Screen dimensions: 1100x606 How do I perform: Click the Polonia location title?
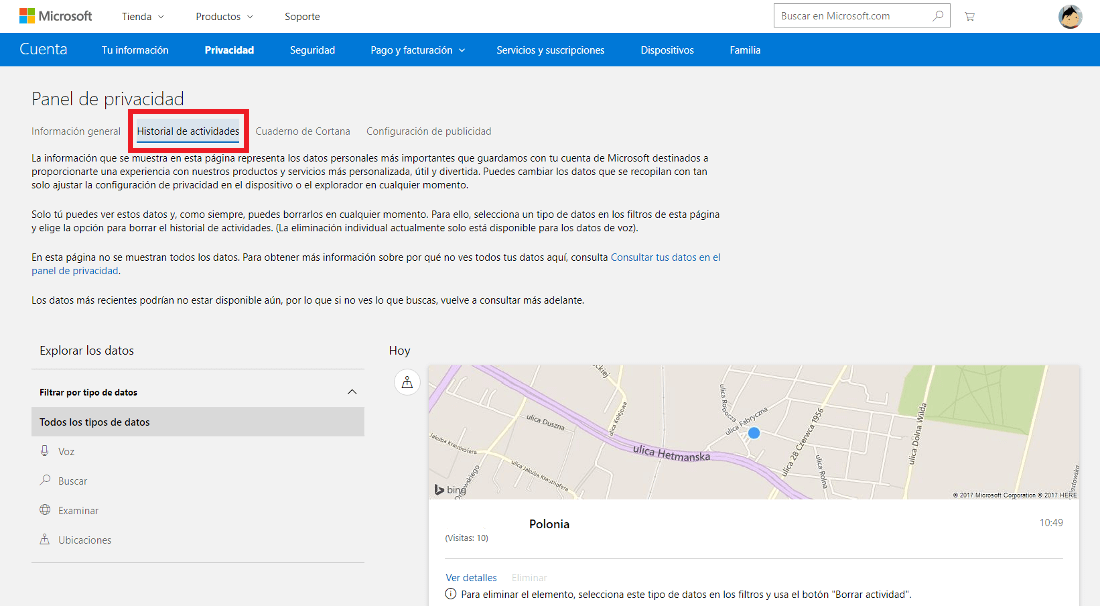(x=549, y=524)
